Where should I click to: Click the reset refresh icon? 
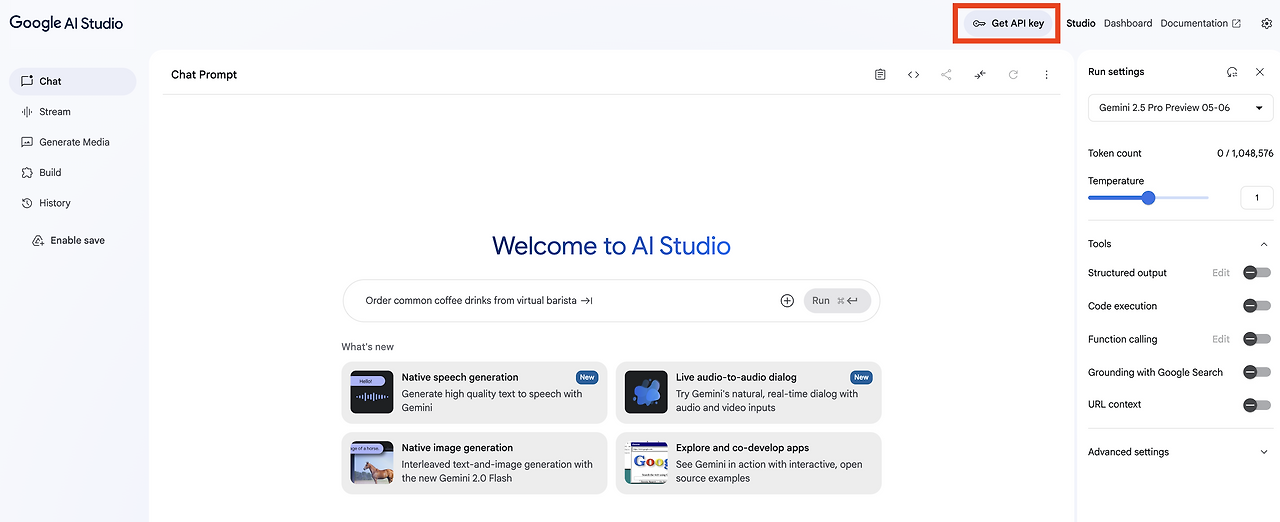coord(1013,75)
